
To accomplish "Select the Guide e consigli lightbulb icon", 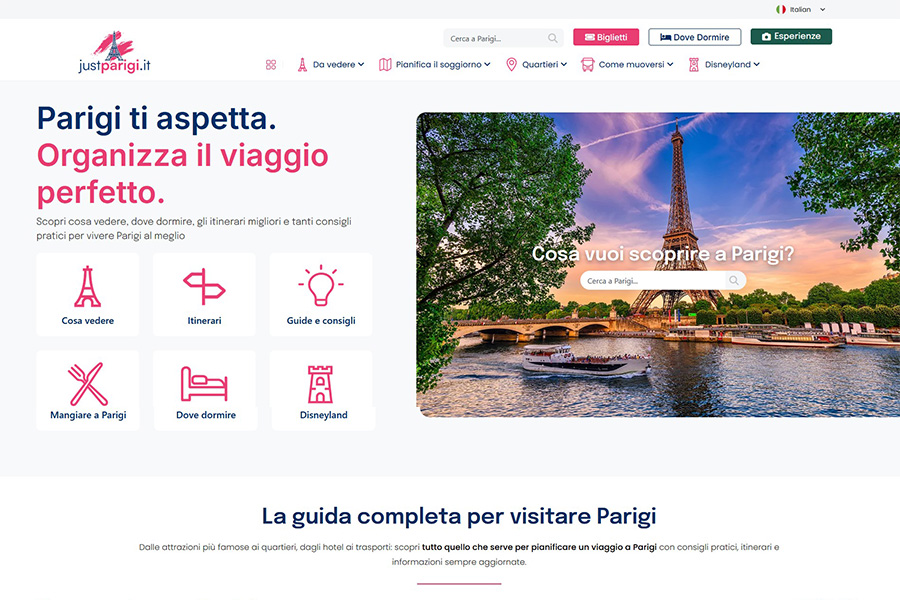I will coord(321,285).
